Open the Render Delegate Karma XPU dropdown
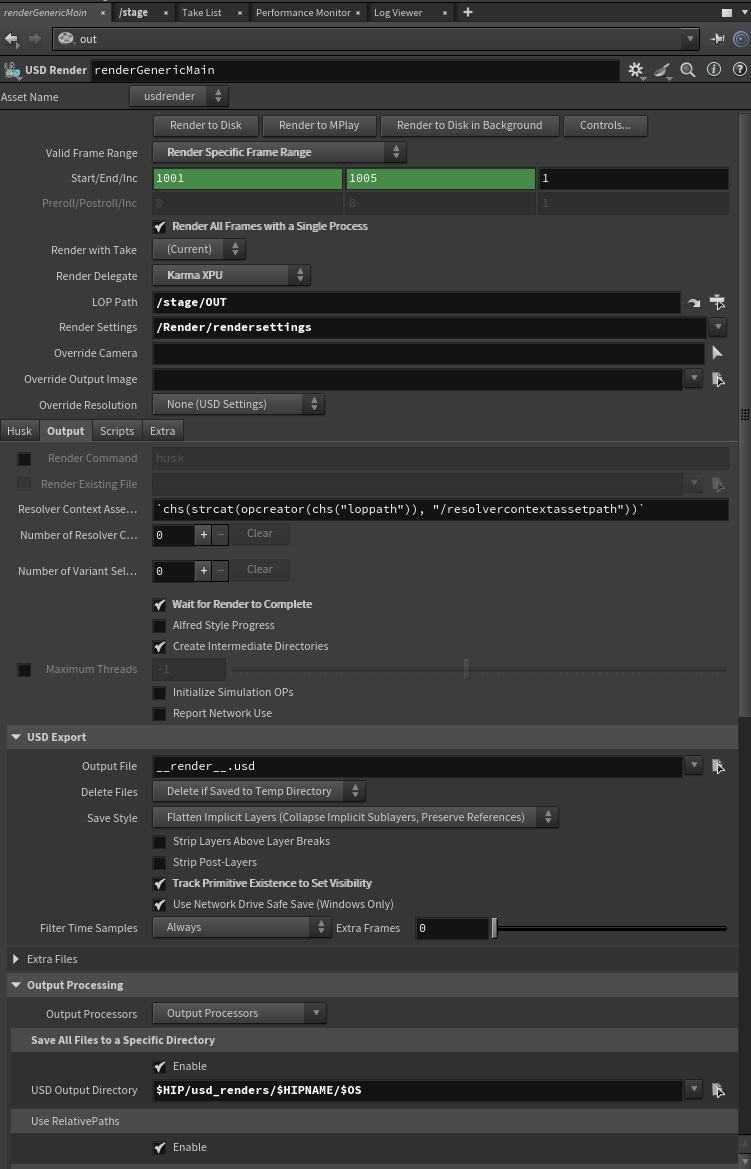 pyautogui.click(x=231, y=275)
